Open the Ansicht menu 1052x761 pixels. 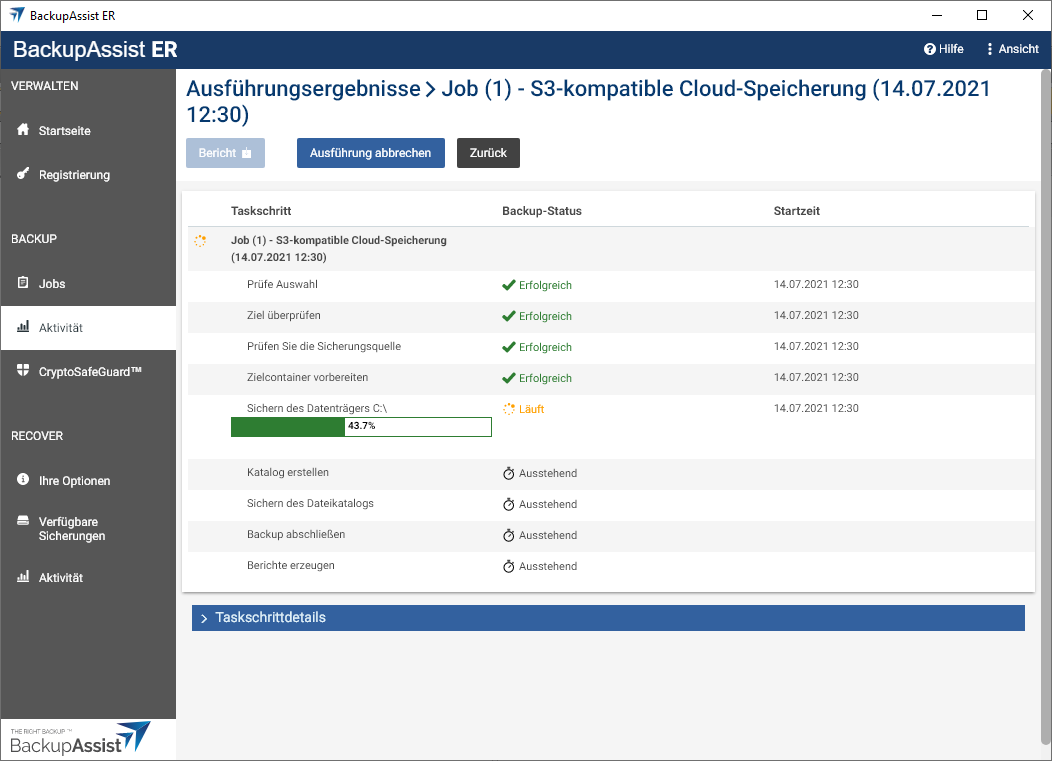(x=1011, y=49)
